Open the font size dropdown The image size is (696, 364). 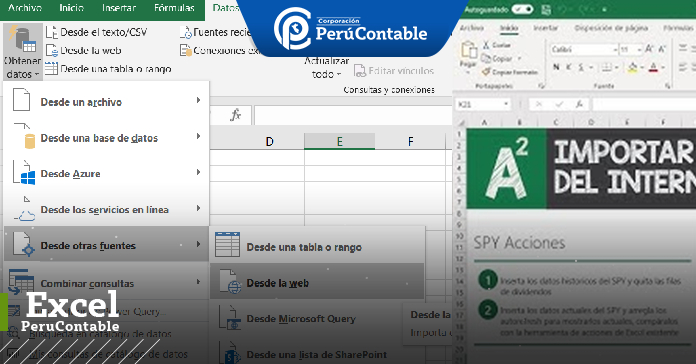tap(639, 50)
